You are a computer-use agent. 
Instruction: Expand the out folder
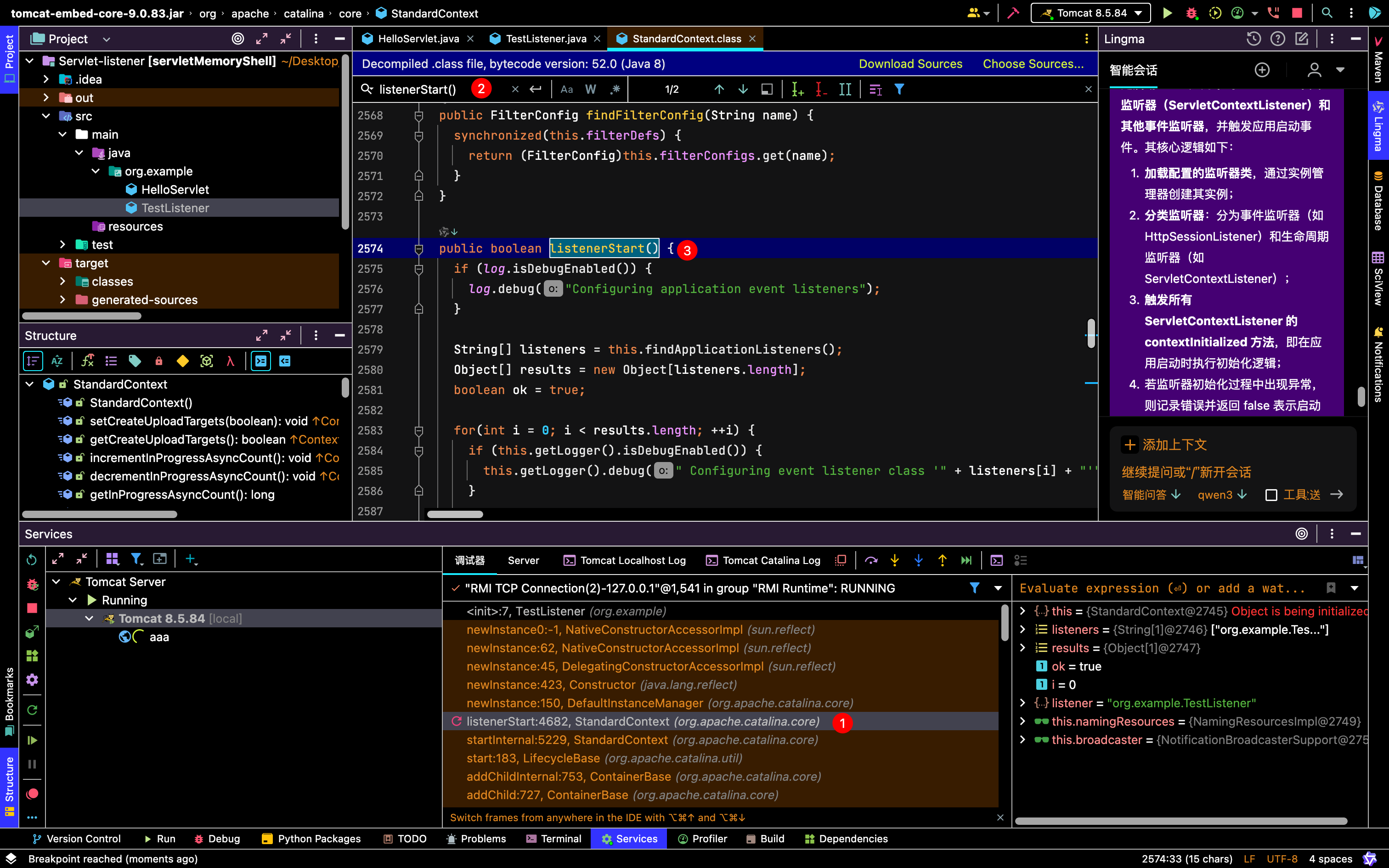click(x=46, y=97)
